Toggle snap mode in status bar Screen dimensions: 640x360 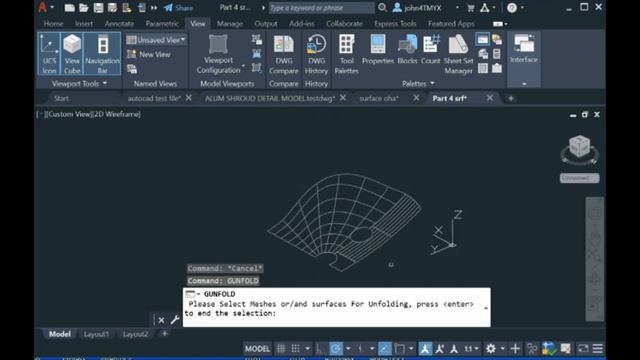(295, 349)
